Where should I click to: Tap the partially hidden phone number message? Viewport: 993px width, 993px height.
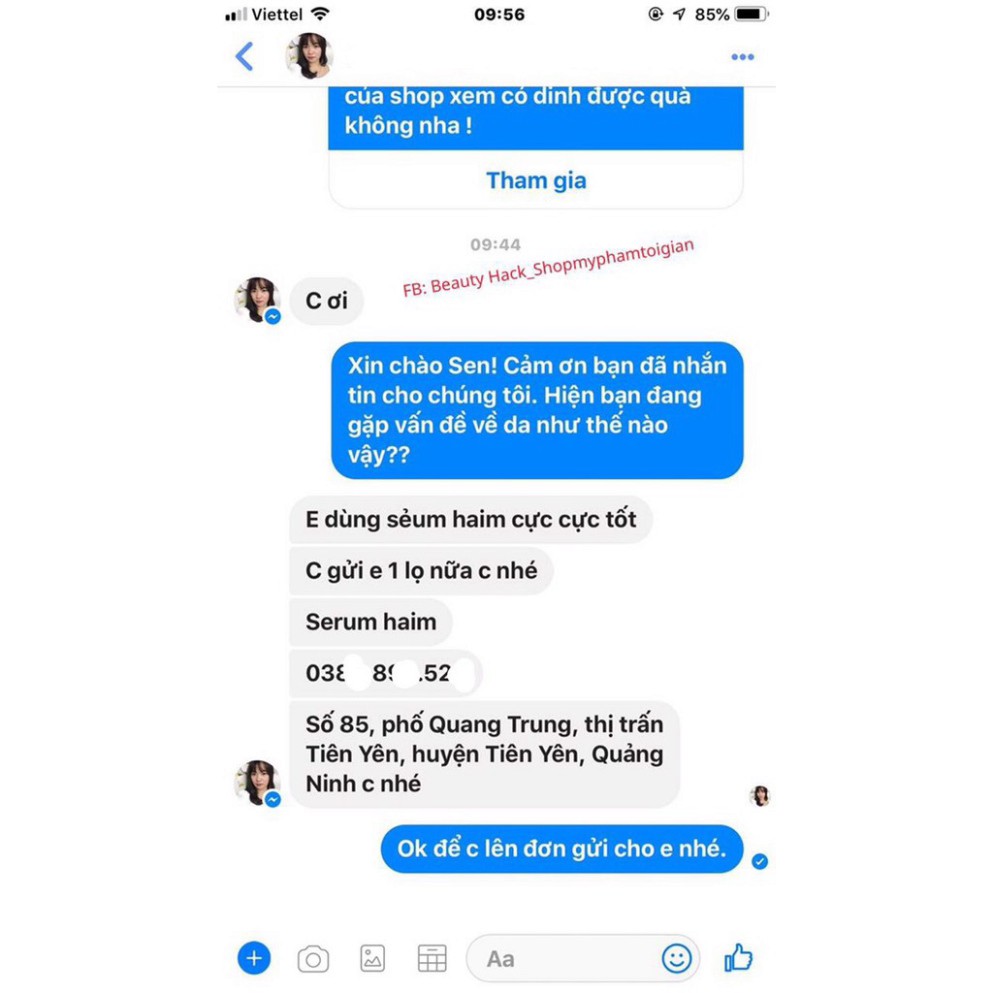386,673
